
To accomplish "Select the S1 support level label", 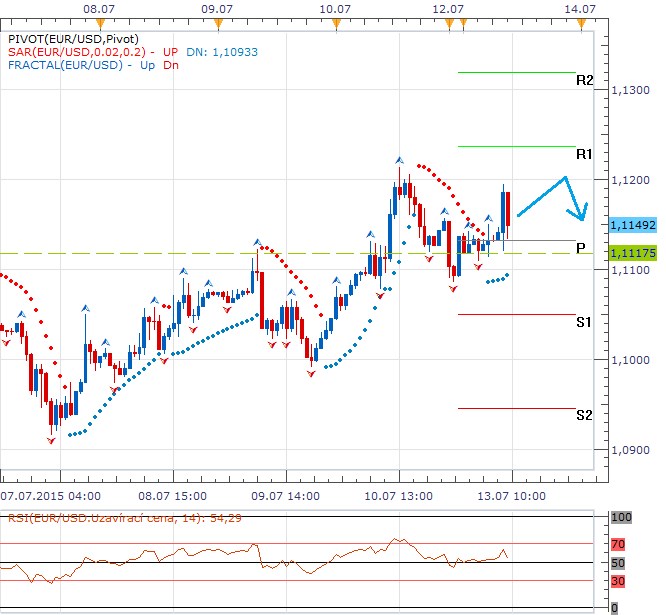I will 585,322.
